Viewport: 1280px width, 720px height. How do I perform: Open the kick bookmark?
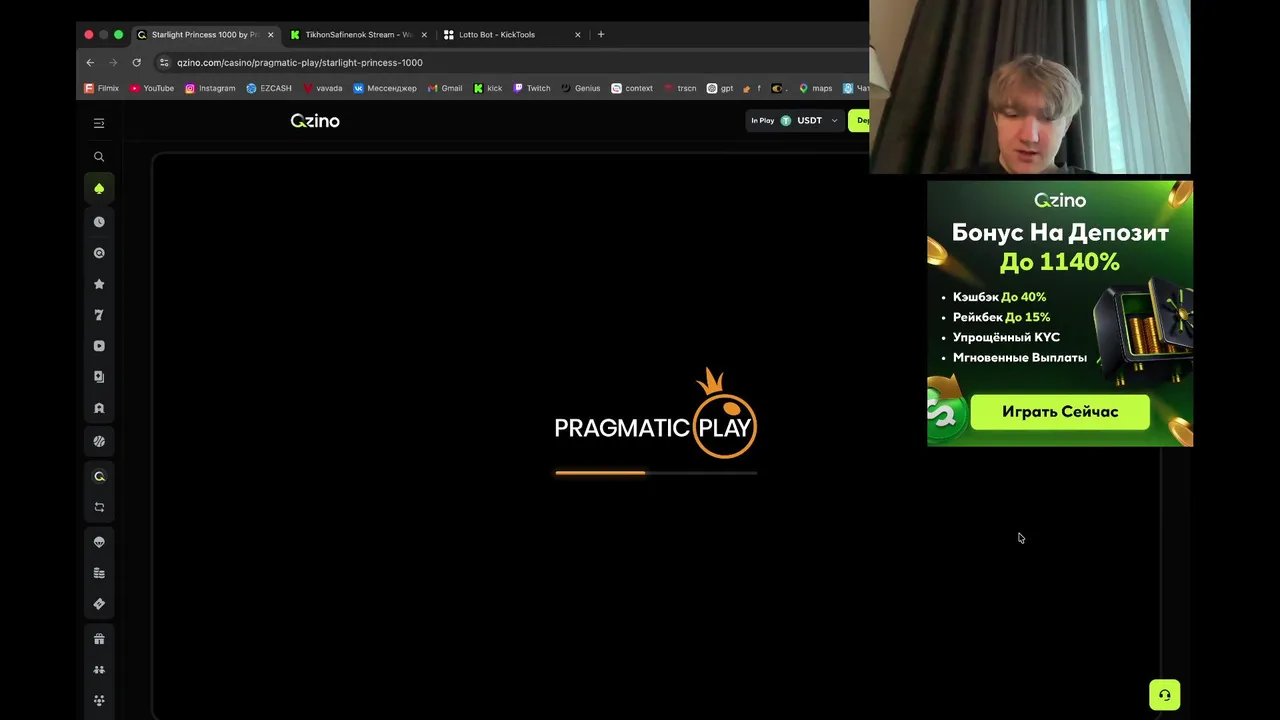coord(488,88)
